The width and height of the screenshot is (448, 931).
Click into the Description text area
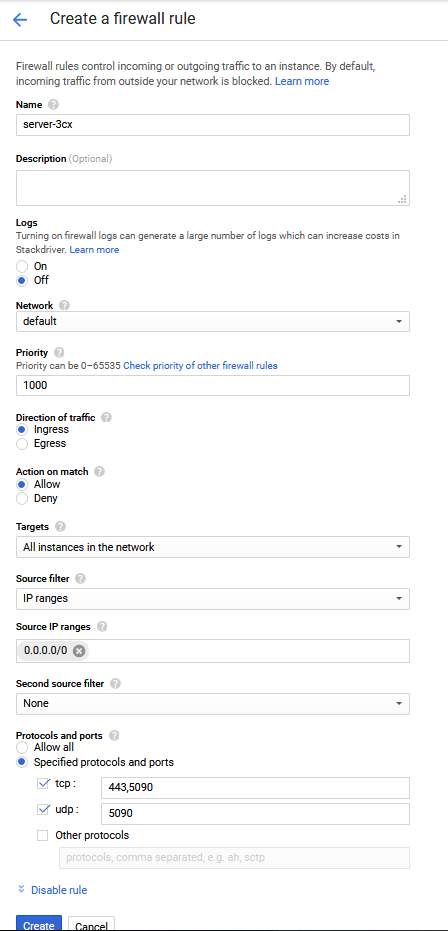coord(212,188)
